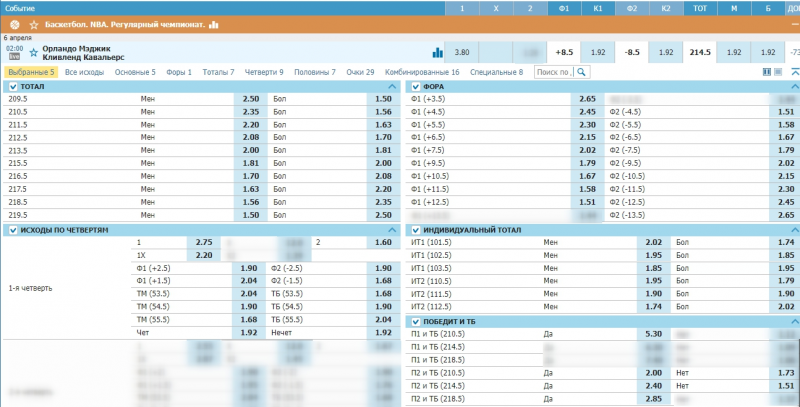
Task: Add Orlando Magic match to favorites star
Action: 33,52
